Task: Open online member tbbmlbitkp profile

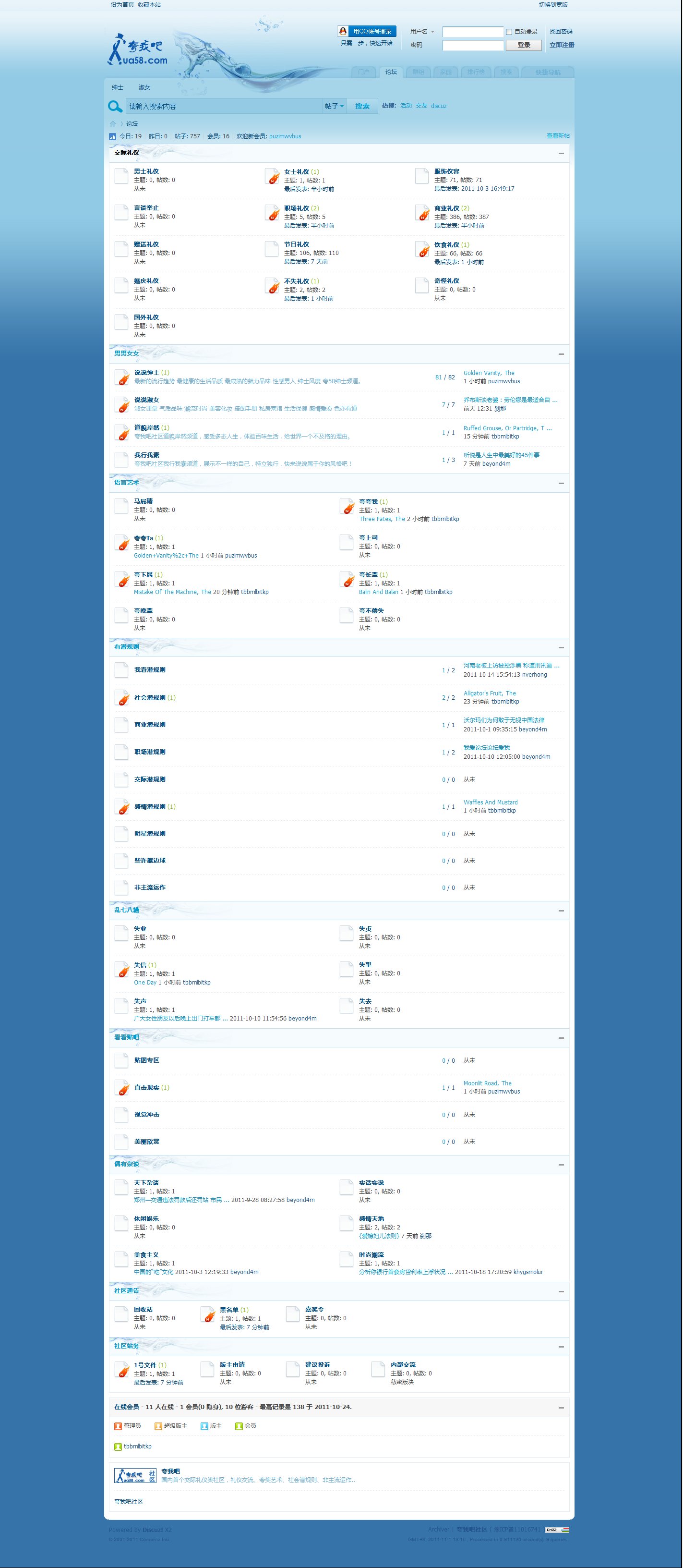Action: [137, 1446]
